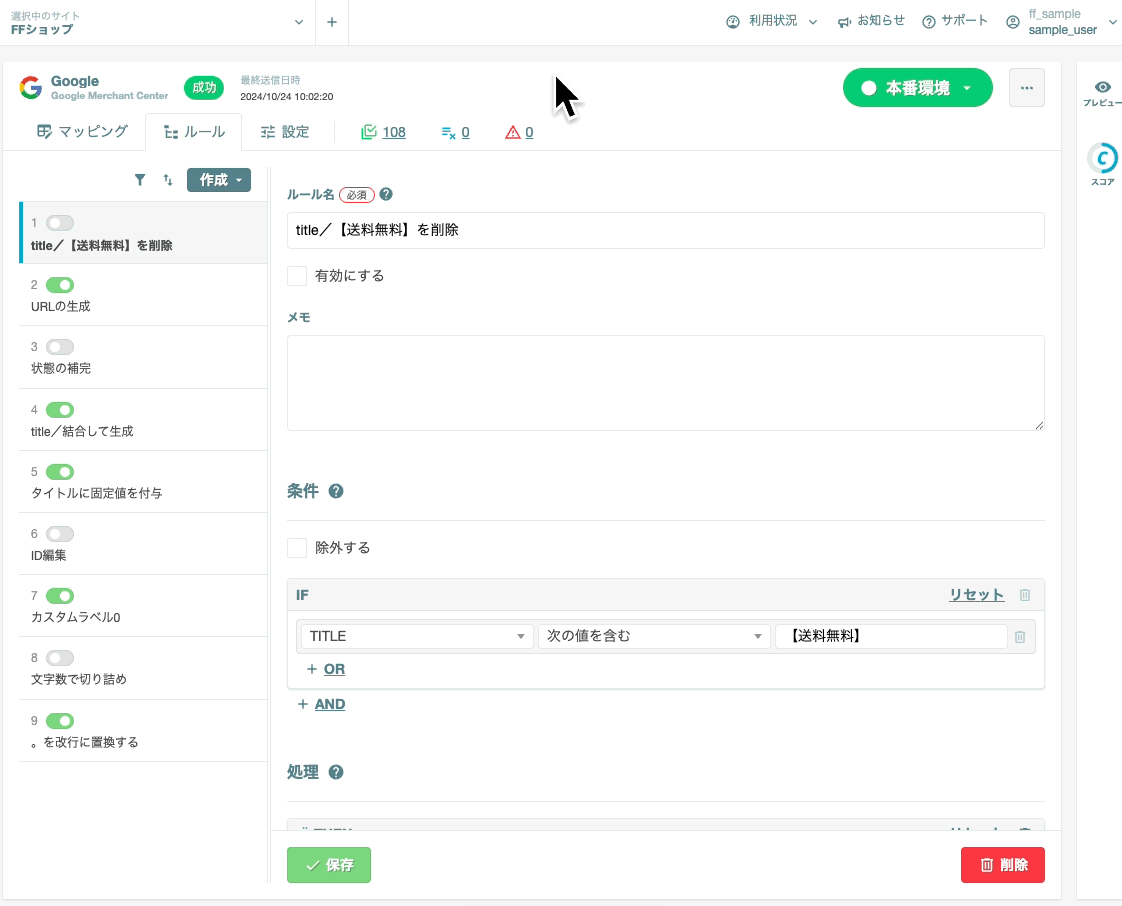Viewport: 1122px width, 906px height.
Task: Open the 次の値を含む operator dropdown
Action: 654,636
